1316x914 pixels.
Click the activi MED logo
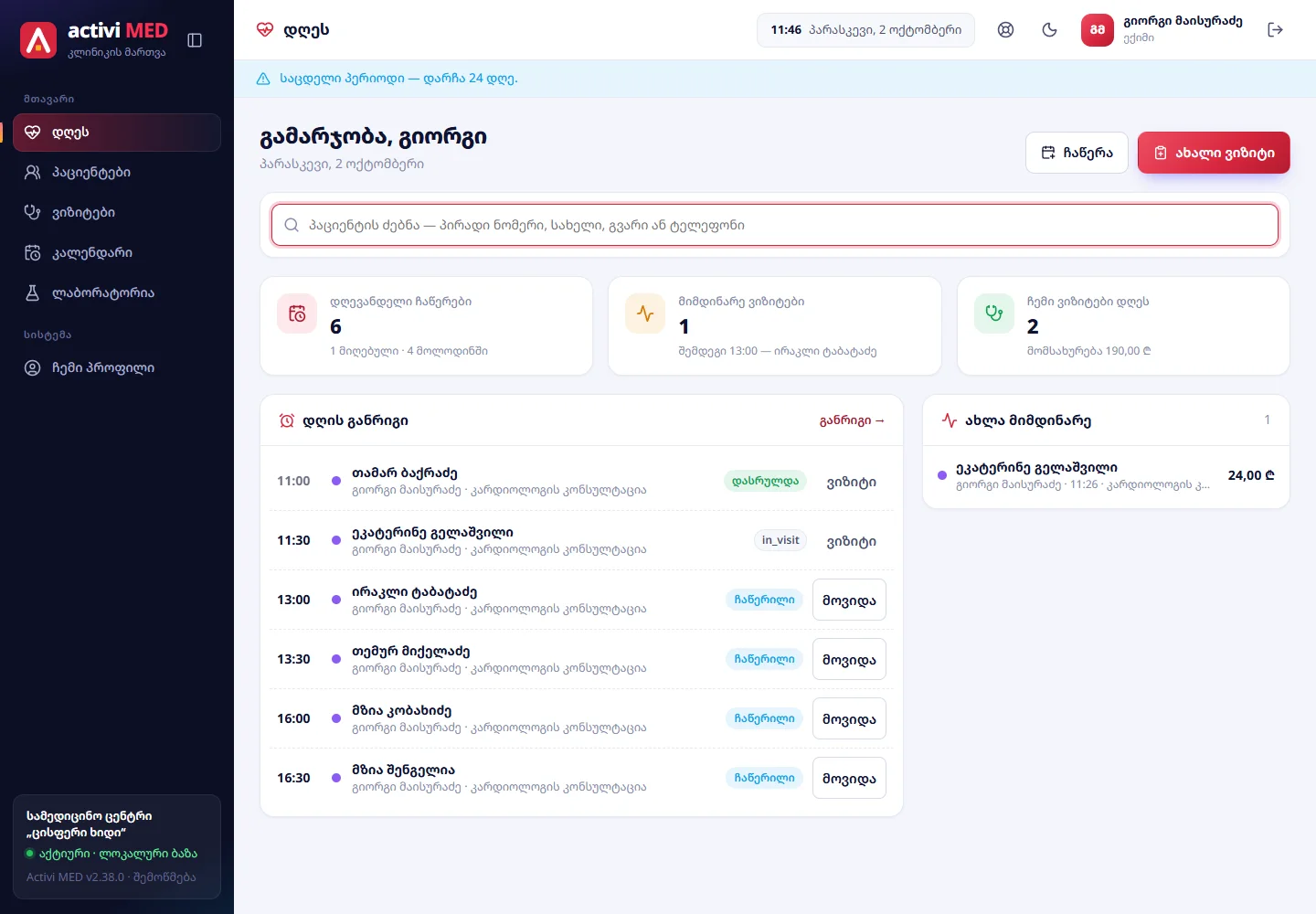(x=38, y=40)
